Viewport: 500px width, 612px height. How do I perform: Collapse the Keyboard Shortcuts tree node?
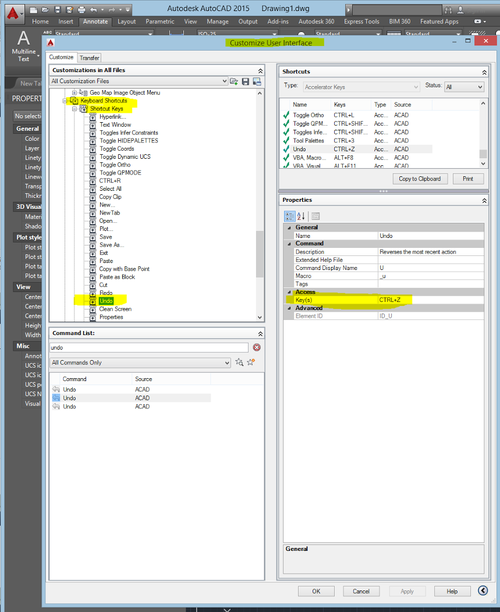65,101
